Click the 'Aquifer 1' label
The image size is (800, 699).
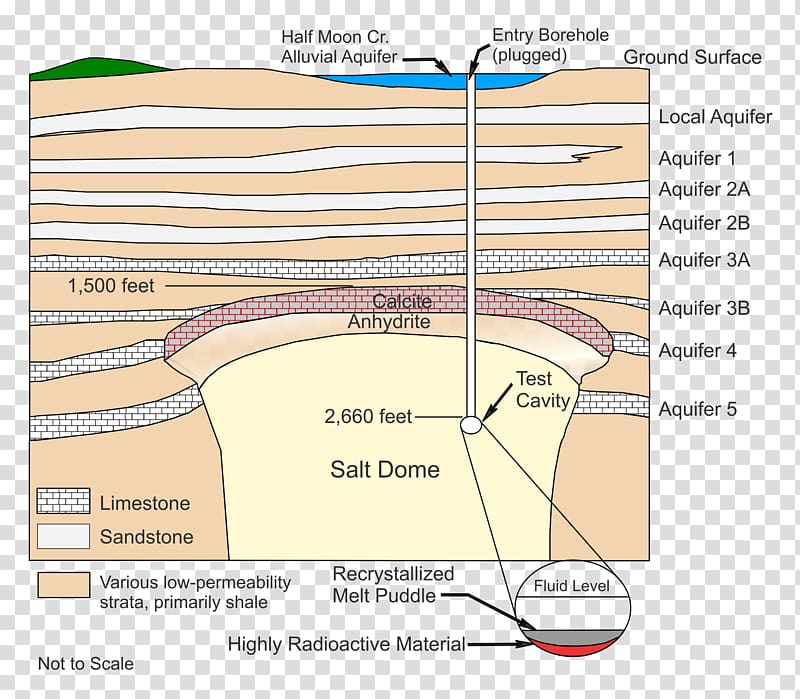tap(697, 158)
